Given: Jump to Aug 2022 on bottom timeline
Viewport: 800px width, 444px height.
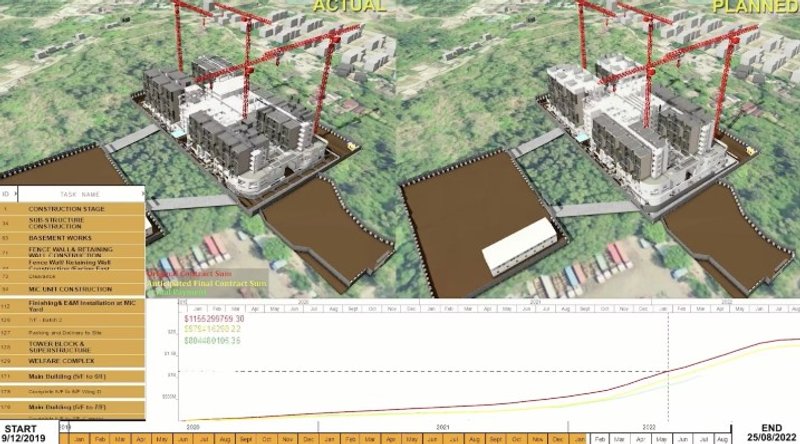Looking at the screenshot, I should point(722,439).
